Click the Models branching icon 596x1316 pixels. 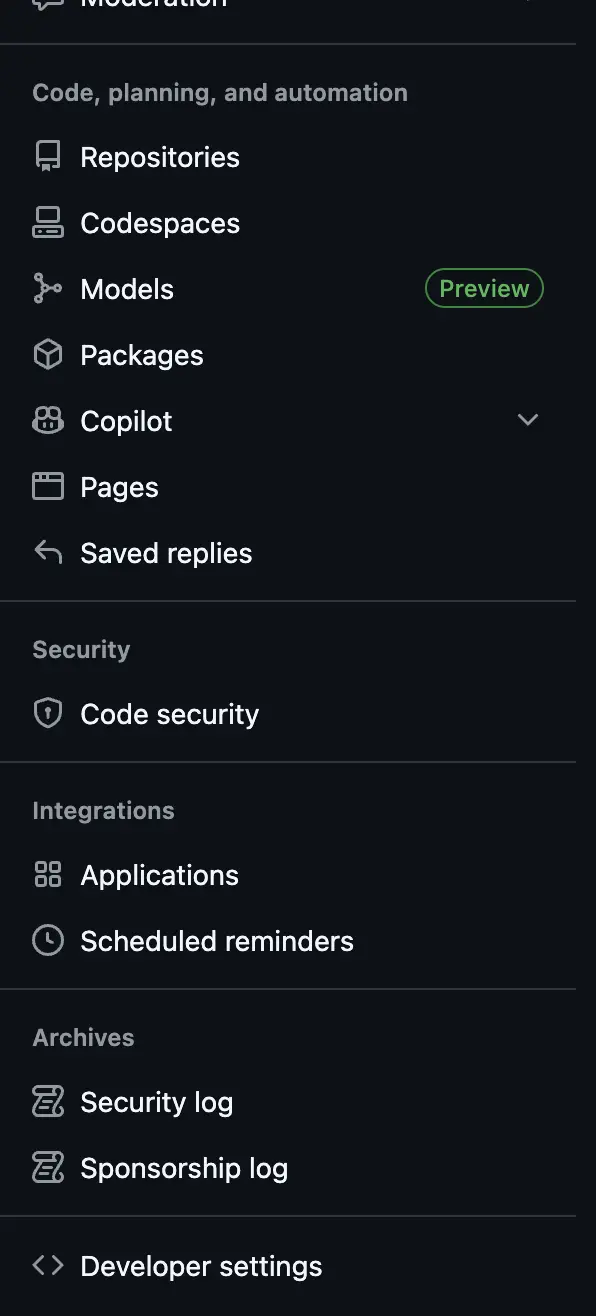point(46,287)
